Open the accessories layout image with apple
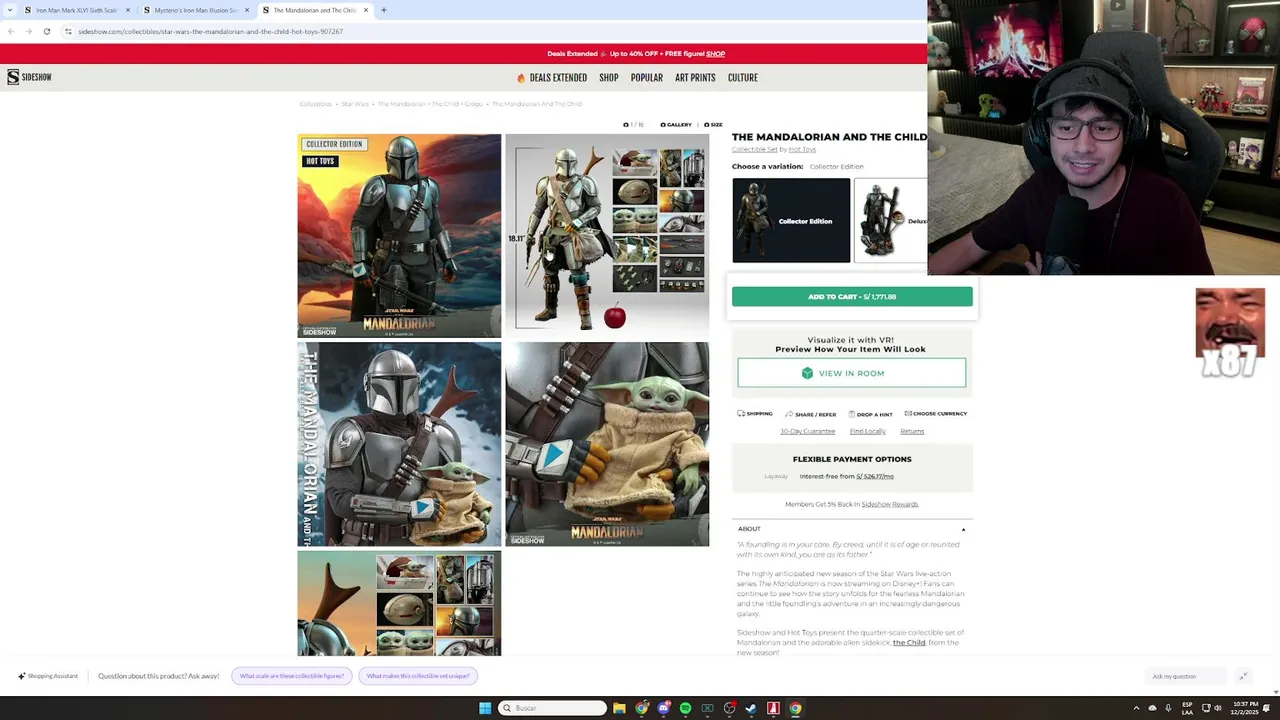This screenshot has height=720, width=1280. [607, 236]
